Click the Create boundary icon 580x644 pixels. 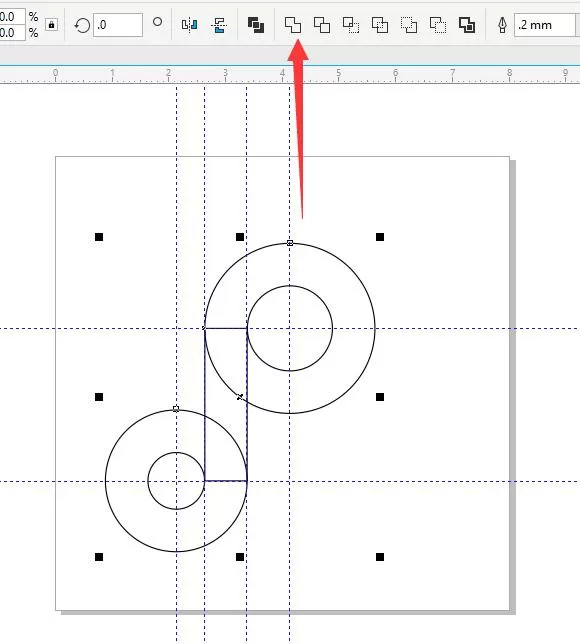pyautogui.click(x=467, y=25)
